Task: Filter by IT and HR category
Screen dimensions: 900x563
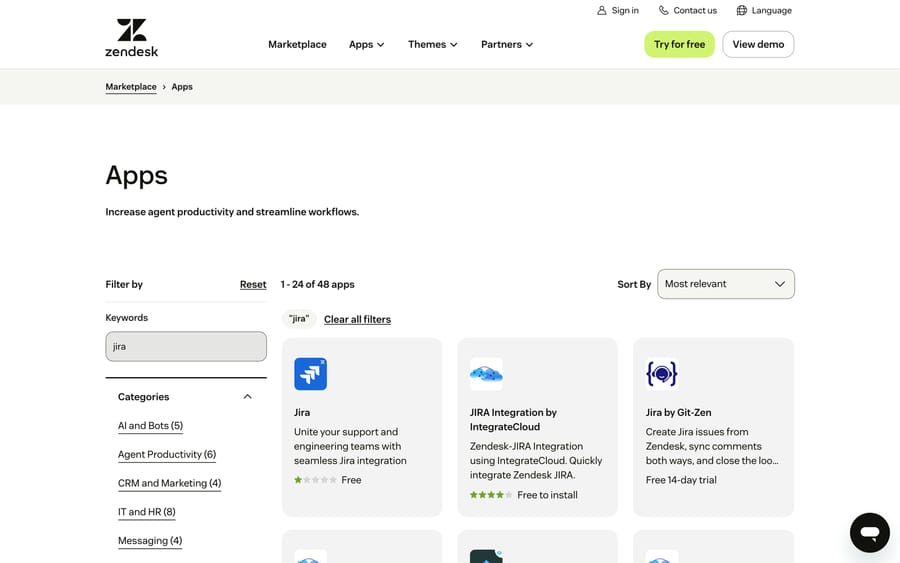Action: (x=146, y=512)
